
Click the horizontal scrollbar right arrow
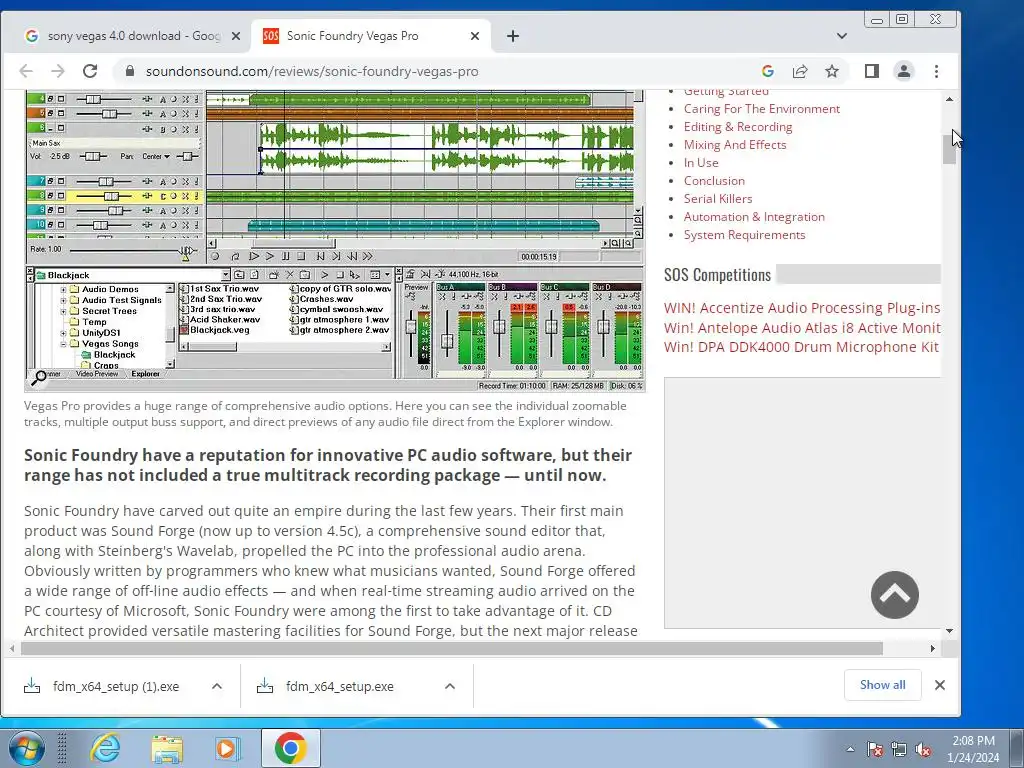point(933,648)
